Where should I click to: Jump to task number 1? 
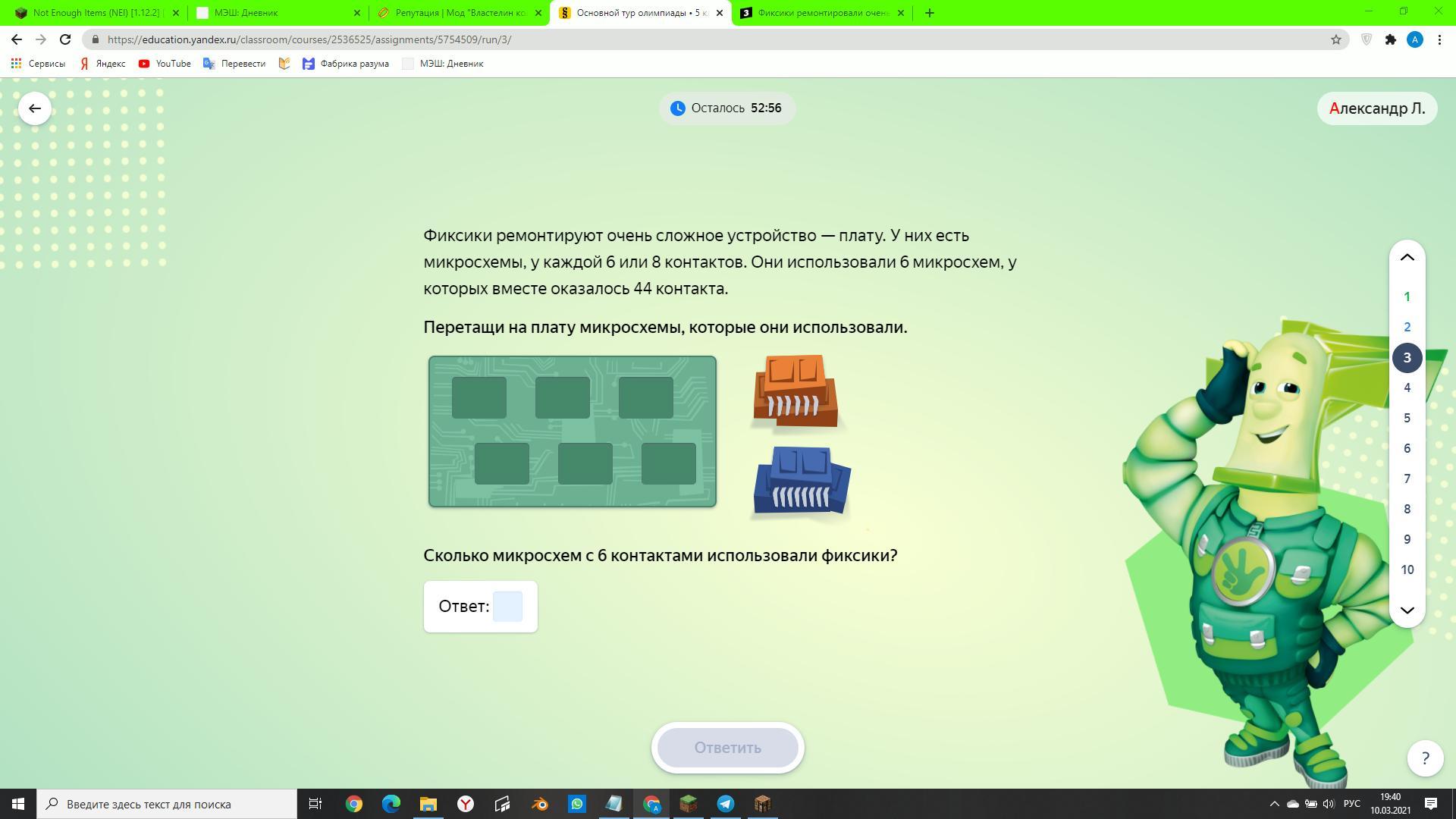(x=1407, y=297)
